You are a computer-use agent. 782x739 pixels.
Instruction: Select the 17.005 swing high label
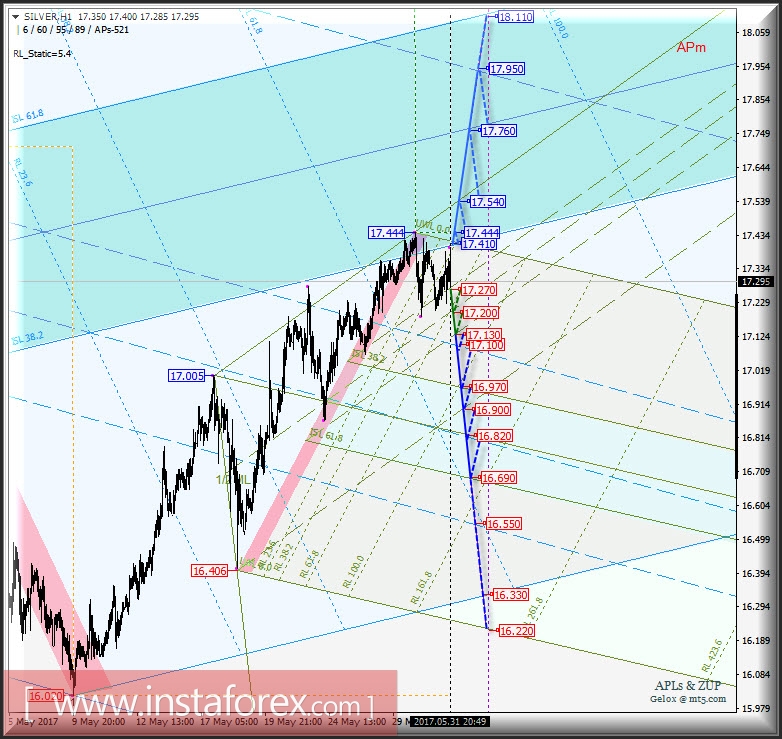click(187, 376)
